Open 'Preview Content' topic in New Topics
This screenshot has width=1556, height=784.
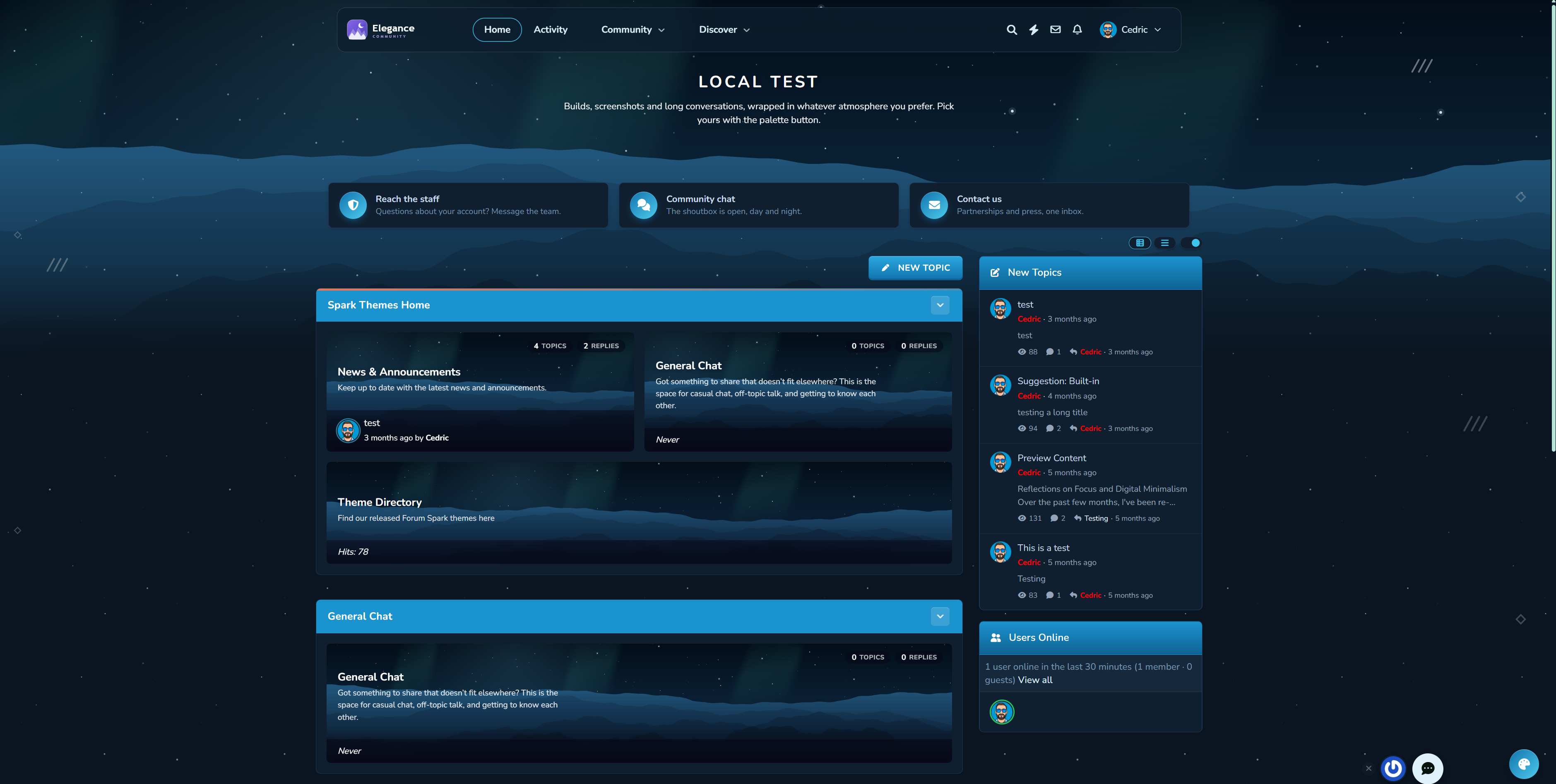pos(1051,458)
